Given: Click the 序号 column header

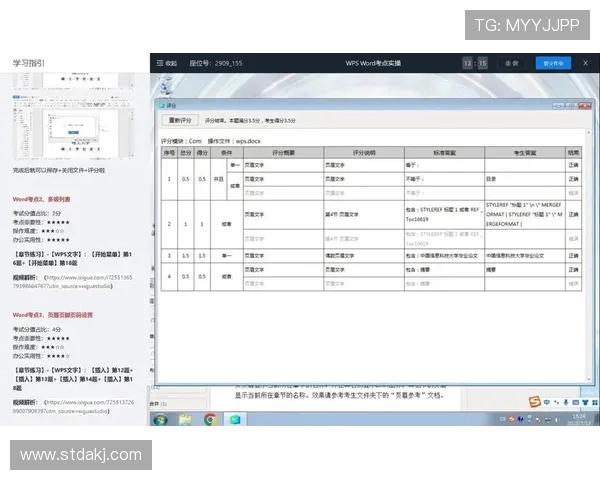Looking at the screenshot, I should pos(169,153).
